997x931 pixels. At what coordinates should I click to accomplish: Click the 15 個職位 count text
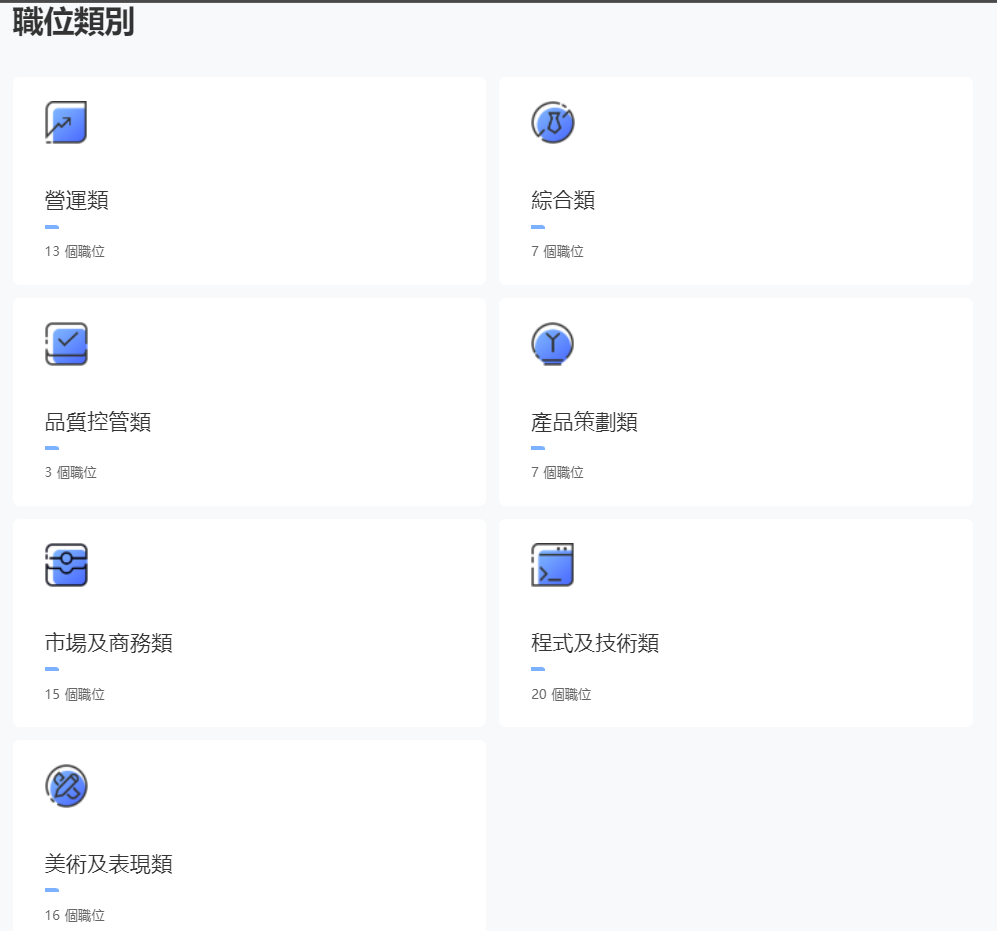(x=74, y=694)
